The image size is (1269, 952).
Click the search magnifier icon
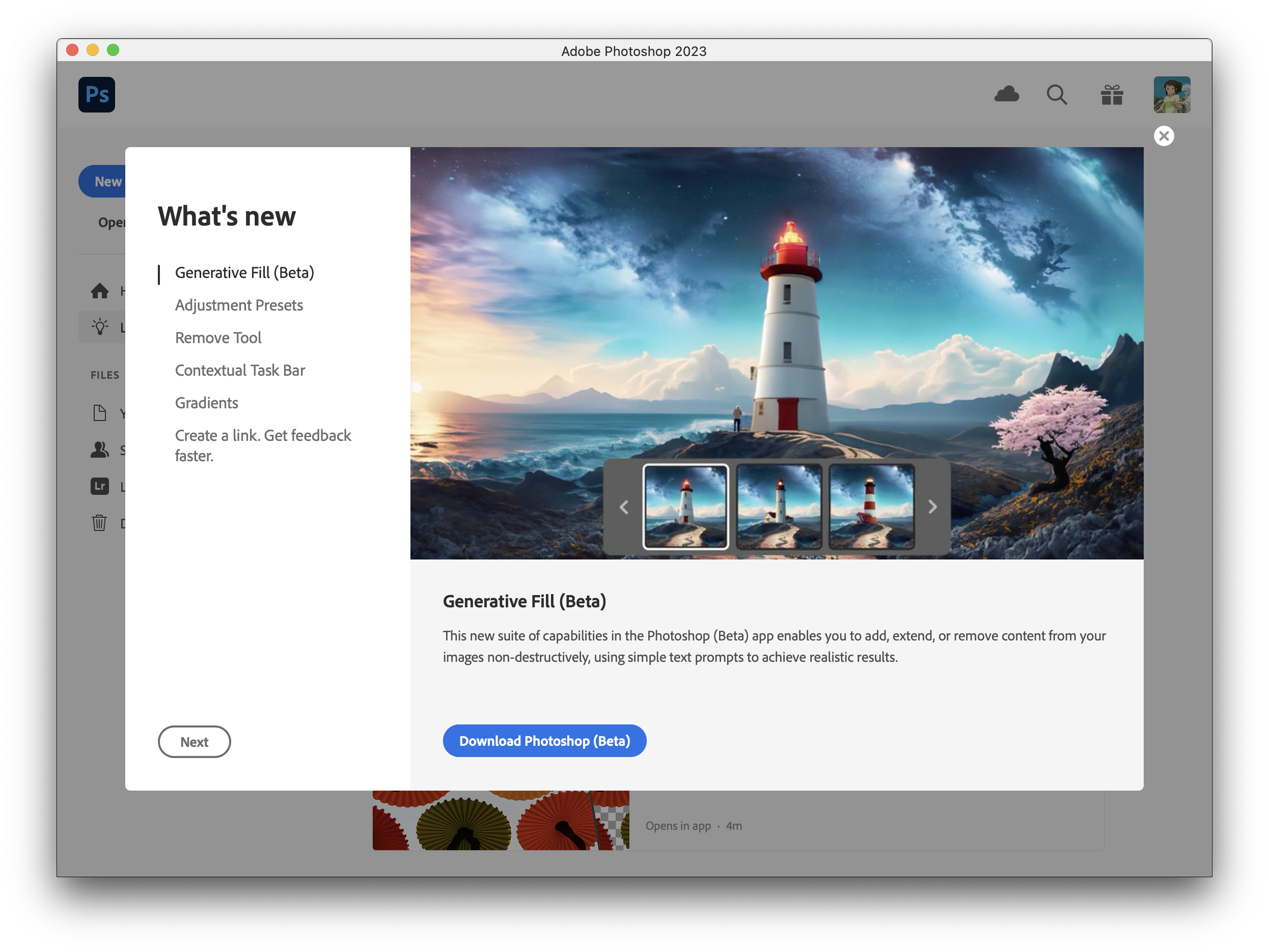click(1056, 95)
